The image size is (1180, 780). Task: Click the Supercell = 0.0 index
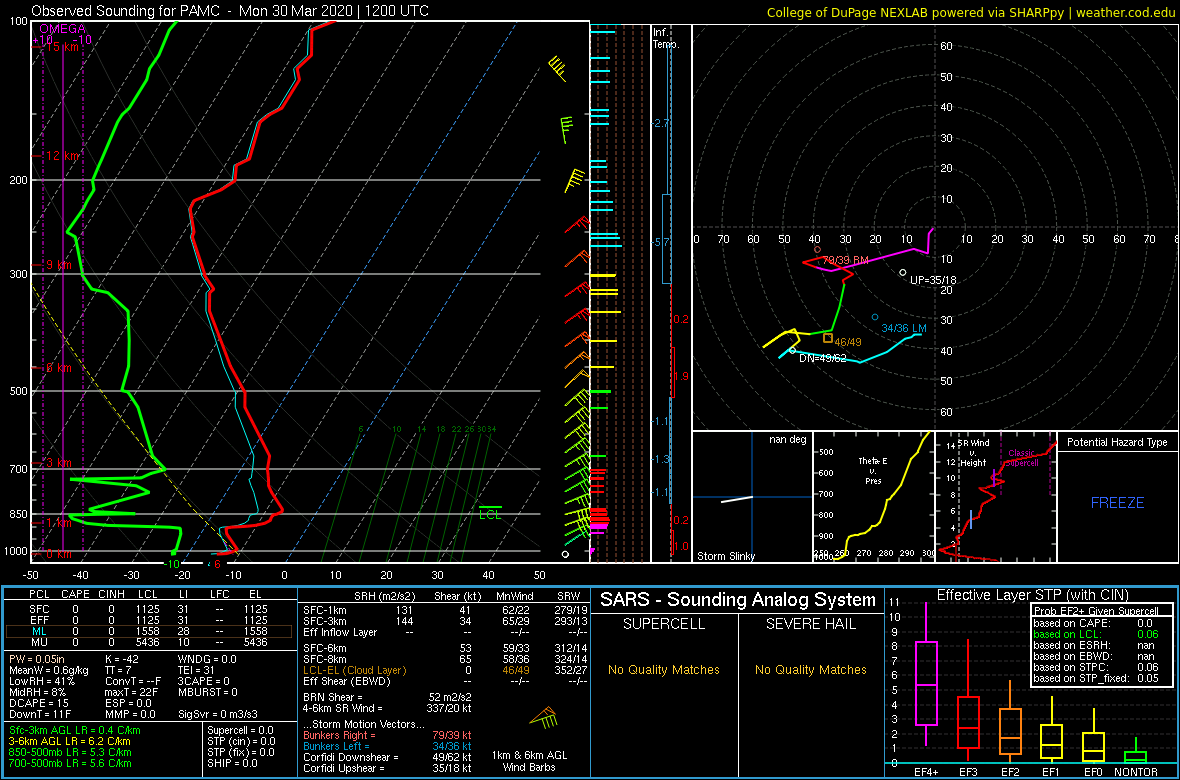(241, 730)
